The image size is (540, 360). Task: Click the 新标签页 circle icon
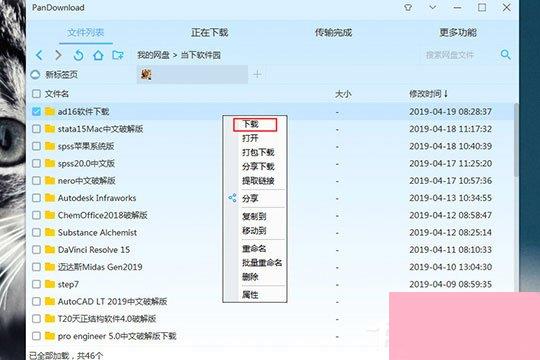[35, 74]
